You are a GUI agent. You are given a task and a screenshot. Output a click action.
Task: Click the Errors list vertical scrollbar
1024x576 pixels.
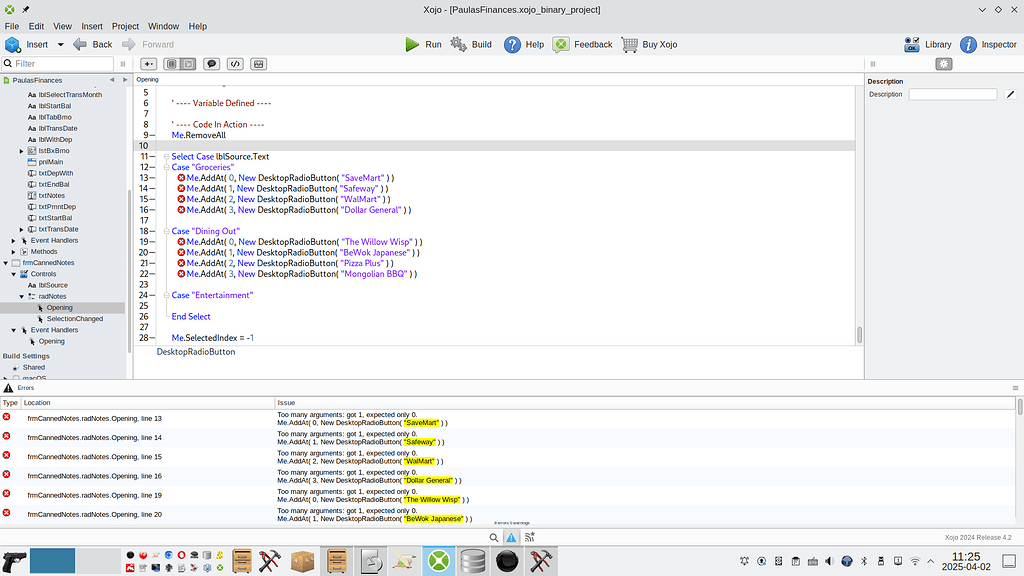coord(1019,406)
